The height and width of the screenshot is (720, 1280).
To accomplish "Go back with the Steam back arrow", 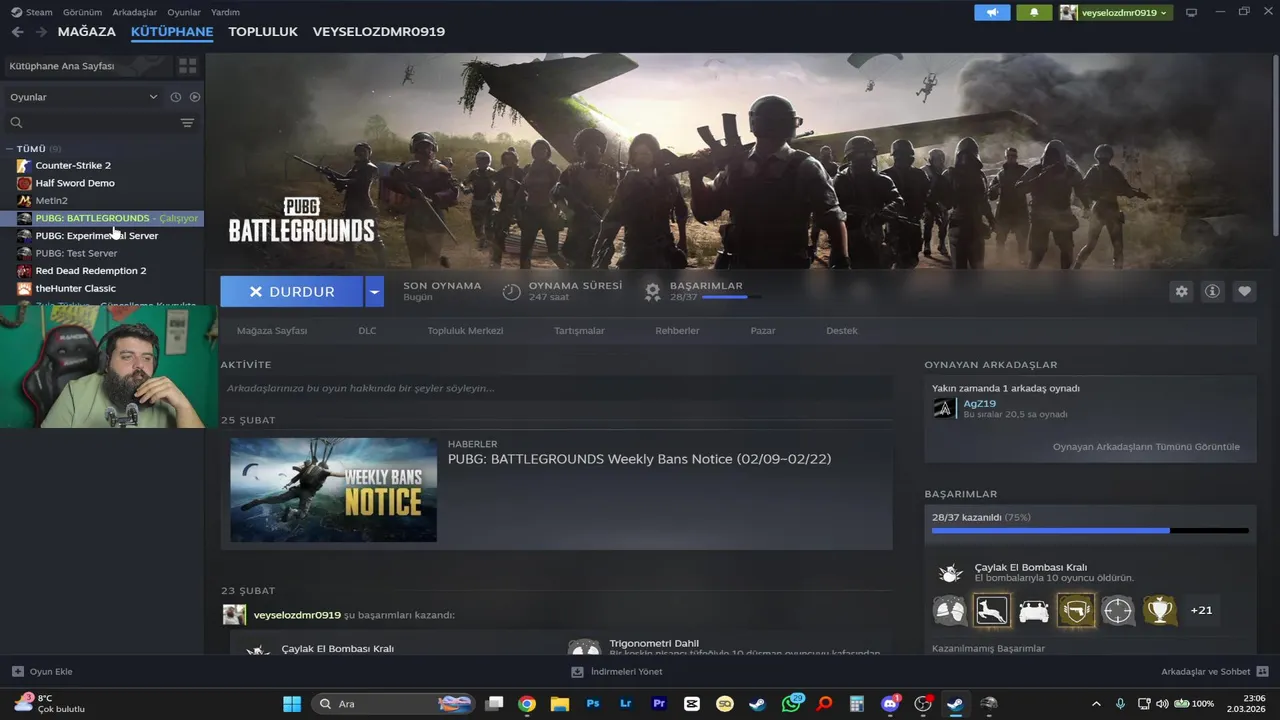I will click(17, 32).
